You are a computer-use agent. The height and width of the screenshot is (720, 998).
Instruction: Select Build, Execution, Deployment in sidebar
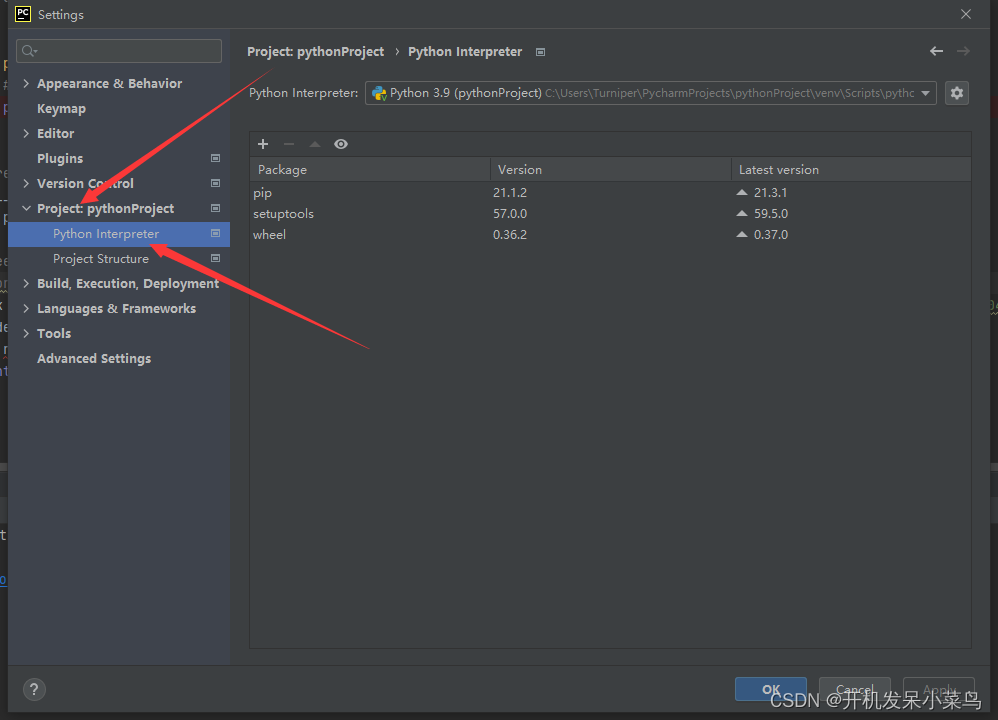click(x=128, y=283)
